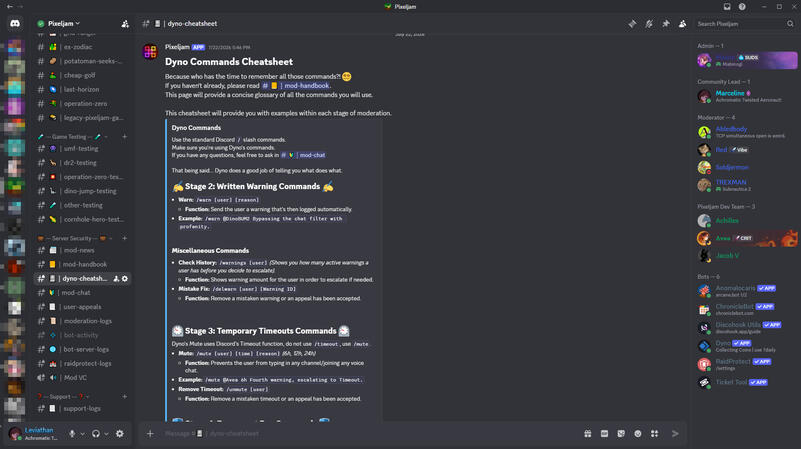The image size is (801, 449).
Task: Open the moderation-logs channel
Action: tap(82, 321)
